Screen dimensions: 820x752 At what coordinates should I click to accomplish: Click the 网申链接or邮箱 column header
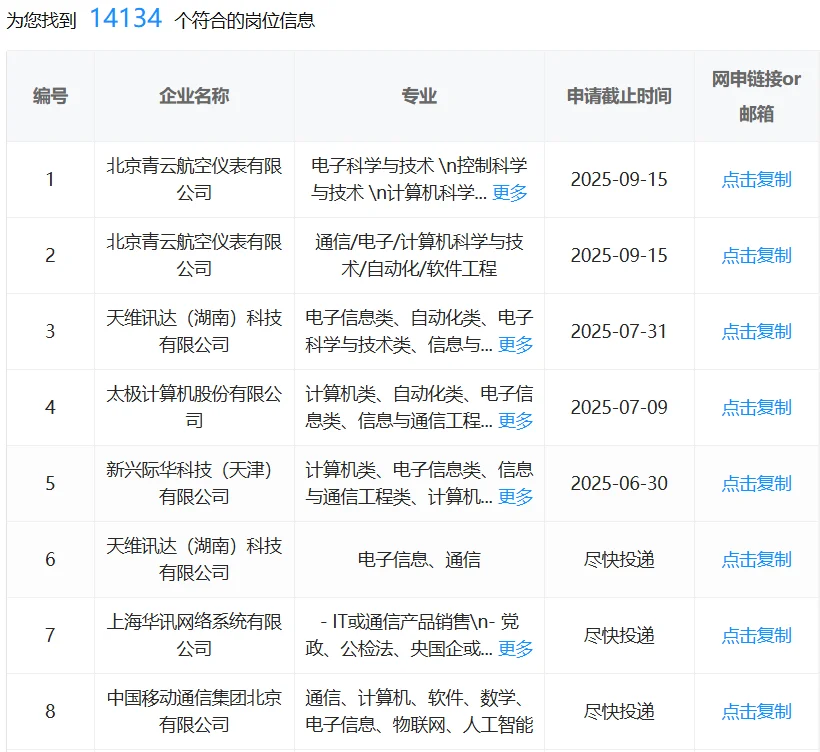pos(756,96)
